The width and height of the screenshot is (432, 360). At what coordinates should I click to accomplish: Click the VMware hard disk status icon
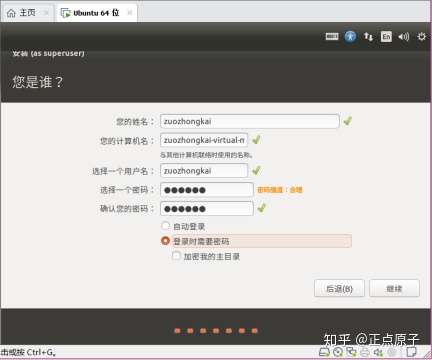pyautogui.click(x=324, y=352)
